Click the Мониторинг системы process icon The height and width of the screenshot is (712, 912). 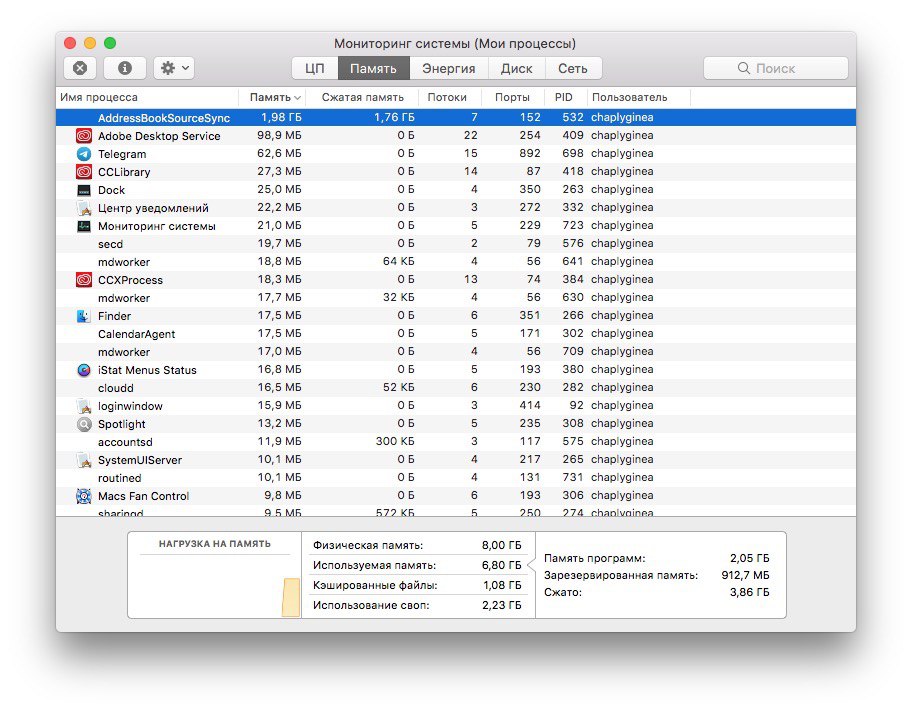(x=84, y=226)
